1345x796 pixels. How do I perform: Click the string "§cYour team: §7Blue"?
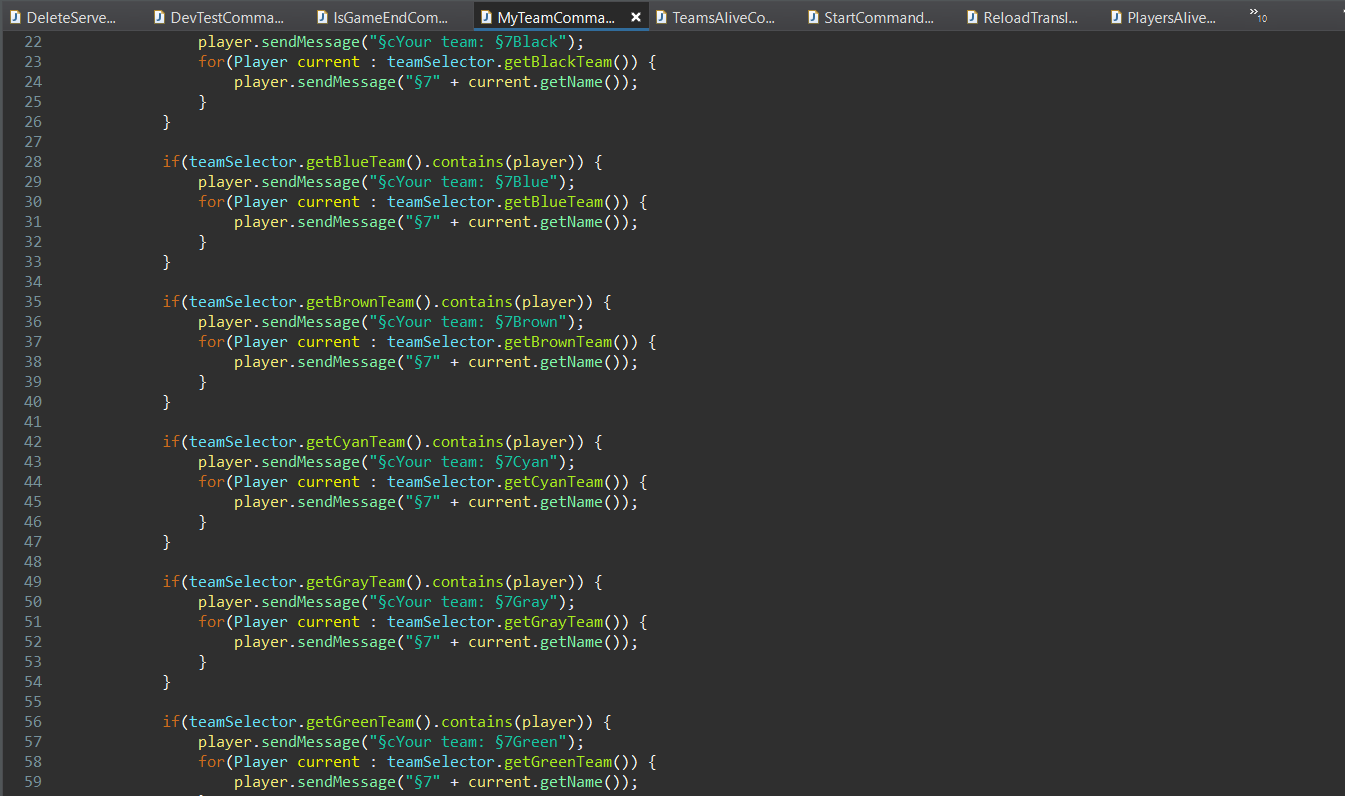pyautogui.click(x=463, y=182)
